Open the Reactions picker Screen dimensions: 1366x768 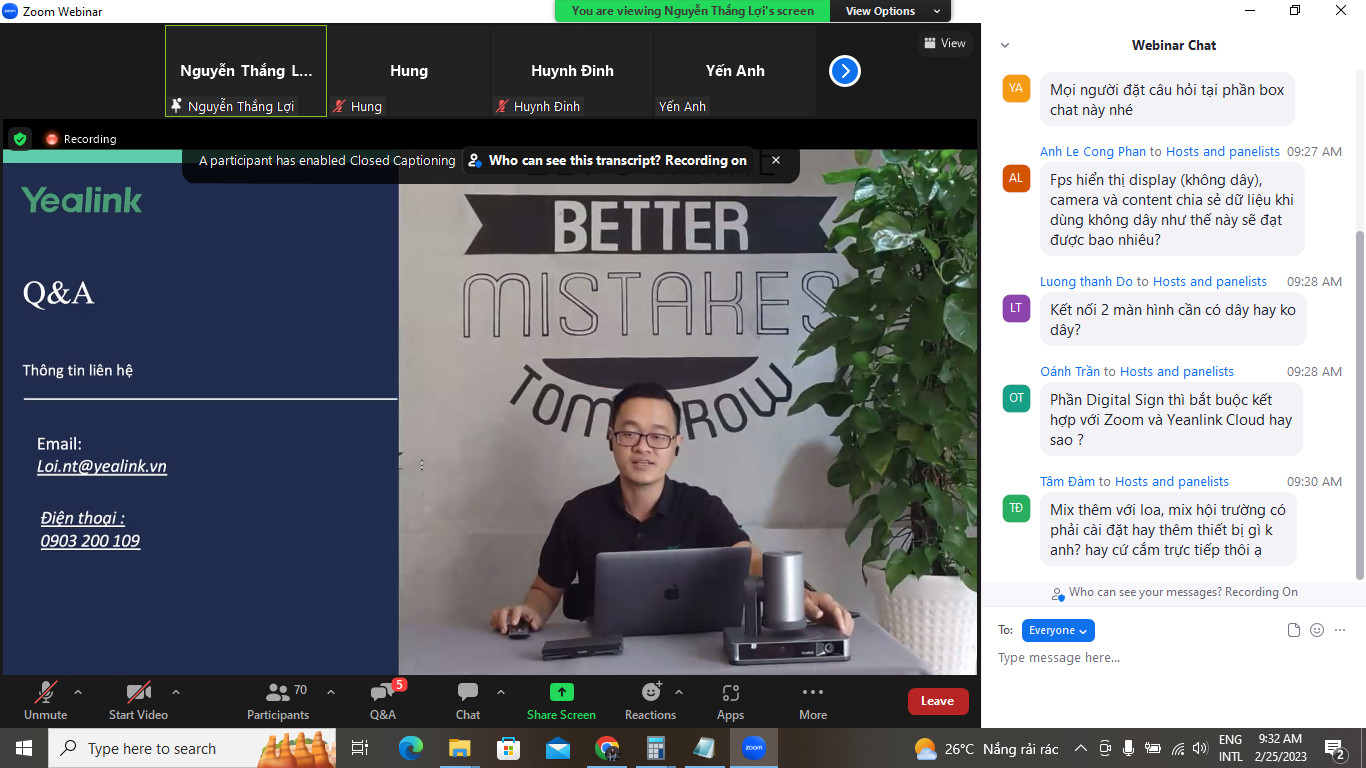[650, 693]
